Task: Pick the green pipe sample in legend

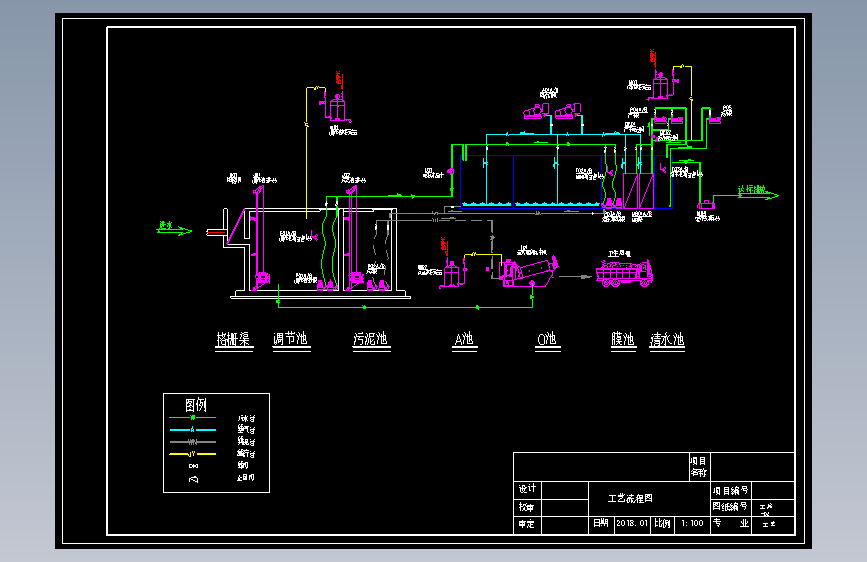Action: click(x=192, y=418)
